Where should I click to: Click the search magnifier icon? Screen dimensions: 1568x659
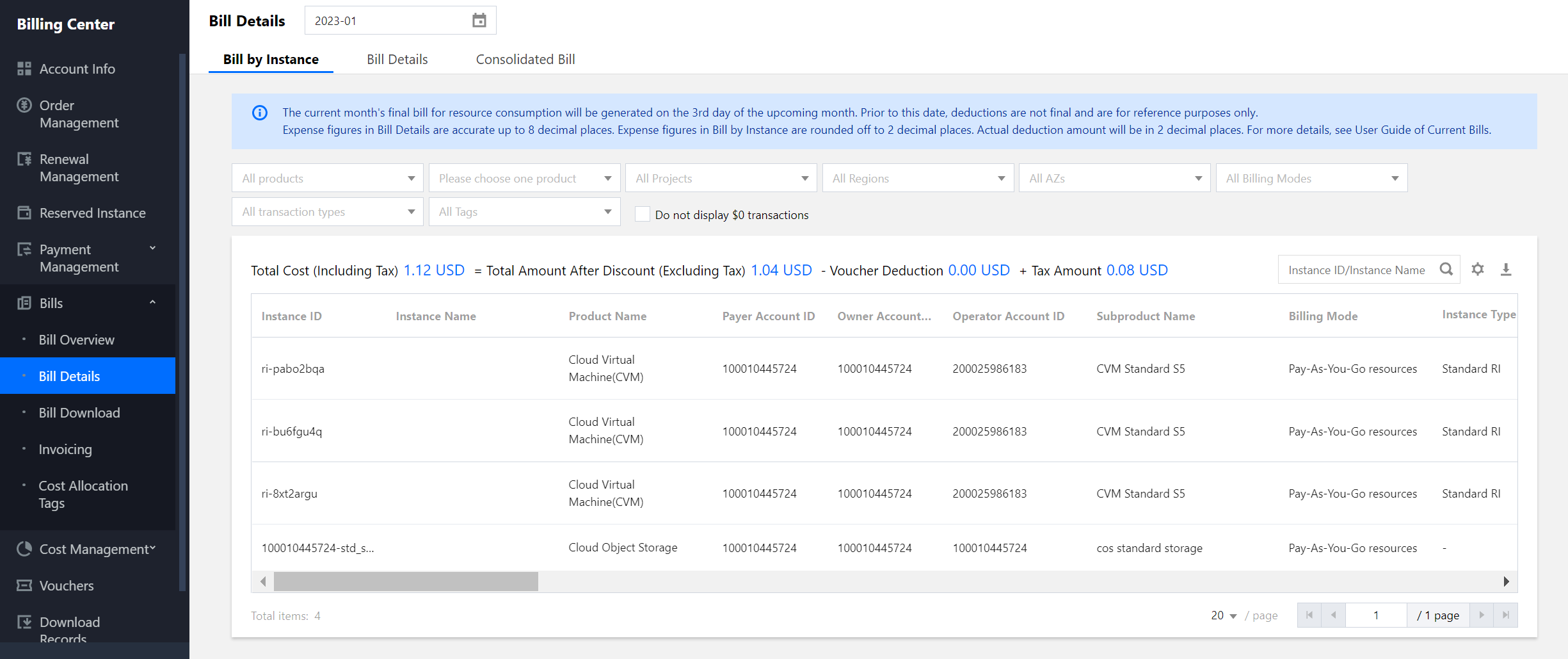pos(1446,270)
